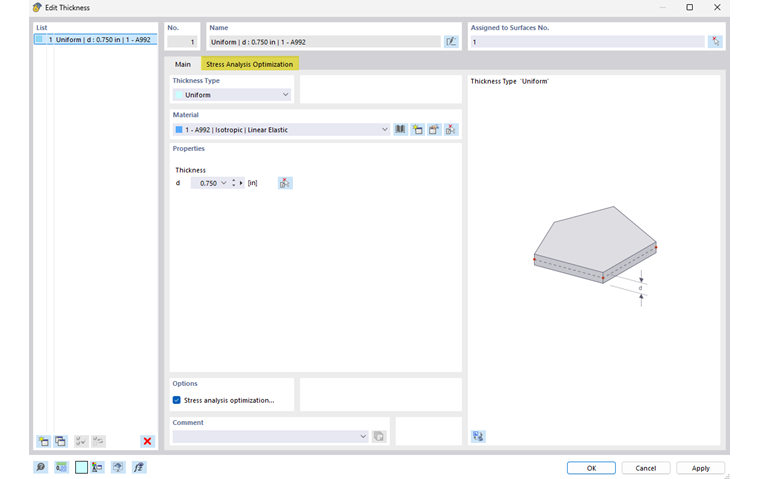The height and width of the screenshot is (479, 760).
Task: Click the edit name icon
Action: point(451,42)
